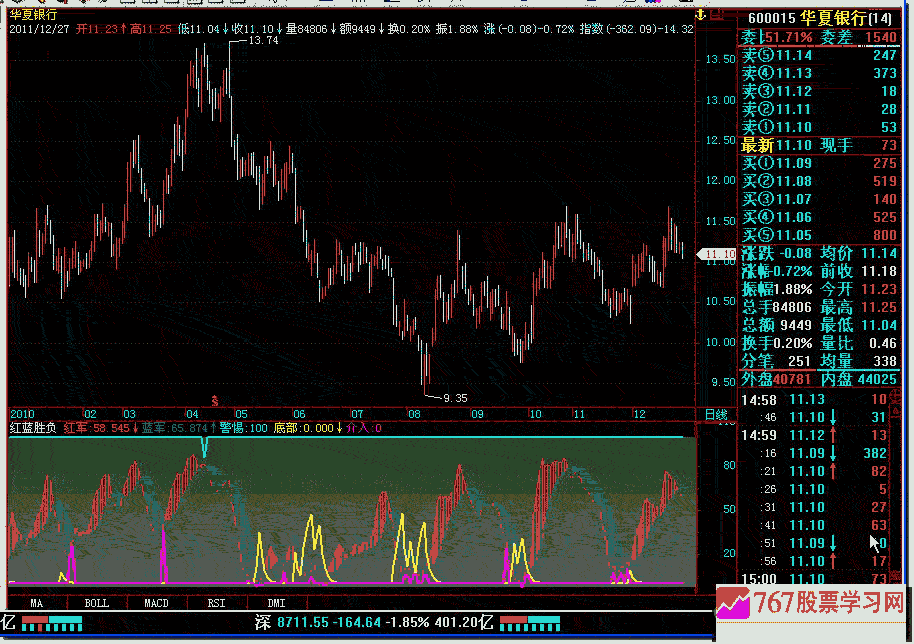This screenshot has width=914, height=644.
Task: Select the 卖② 11.11 order row
Action: (820, 110)
